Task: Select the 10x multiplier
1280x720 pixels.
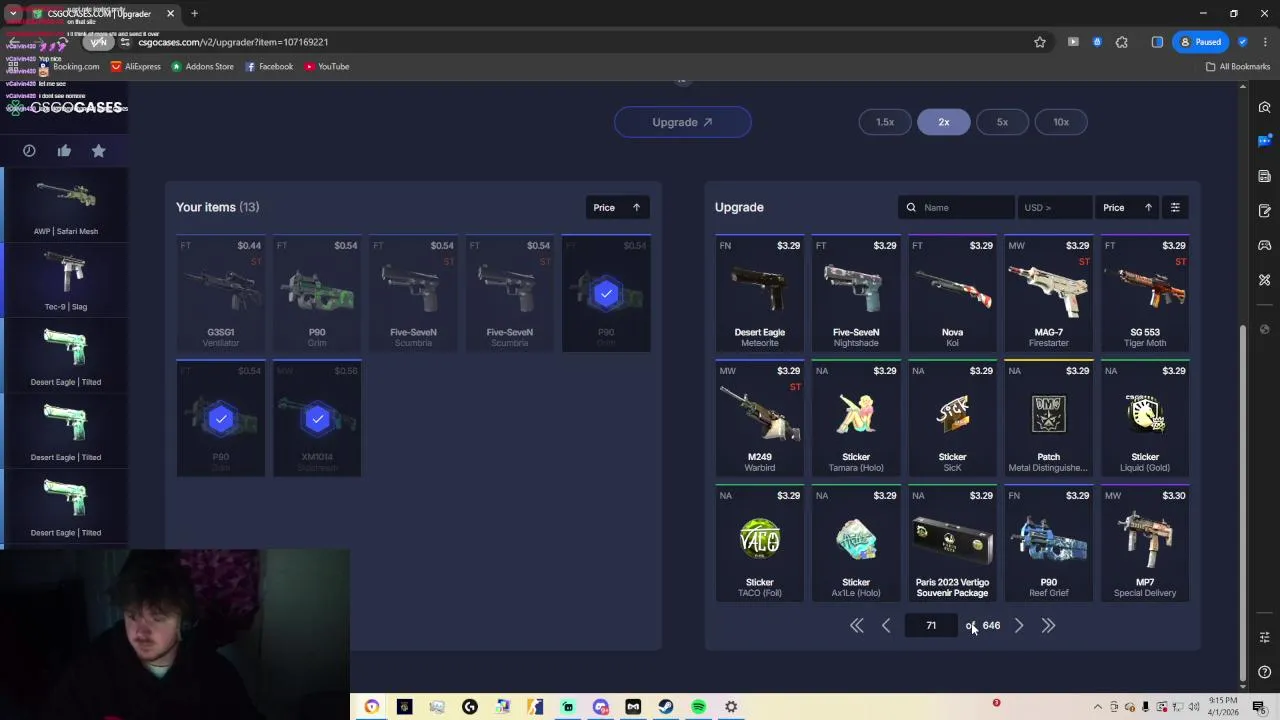Action: coord(1061,122)
